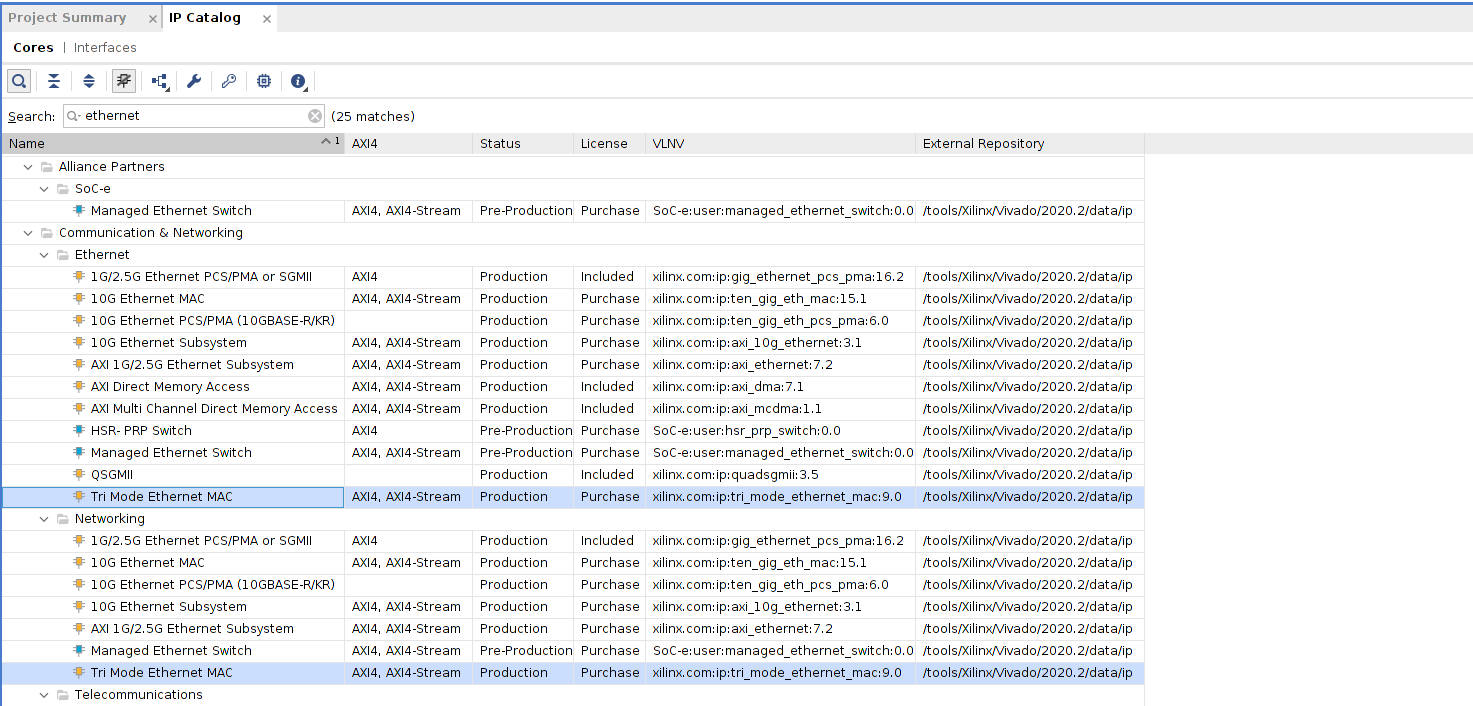1473x706 pixels.
Task: Sort by the Name column header
Action: click(x=172, y=144)
